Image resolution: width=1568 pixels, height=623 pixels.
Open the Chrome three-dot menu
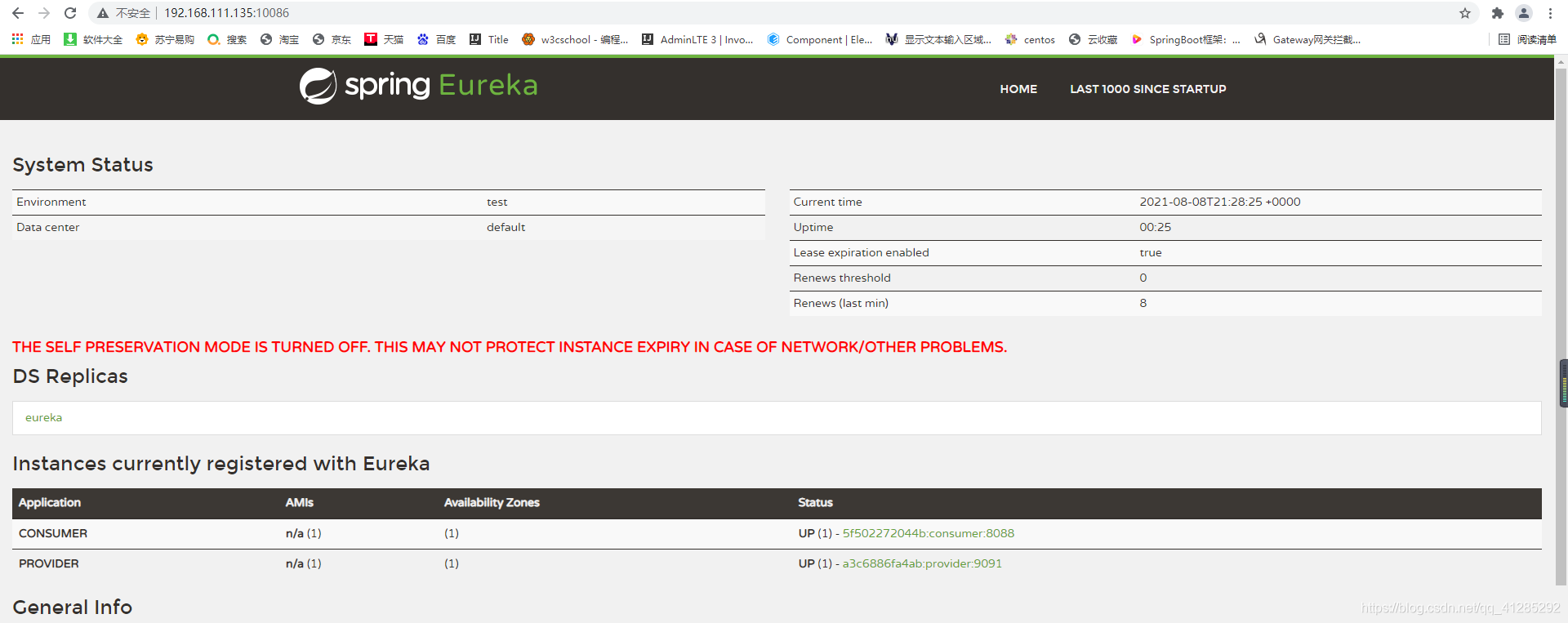click(1550, 13)
